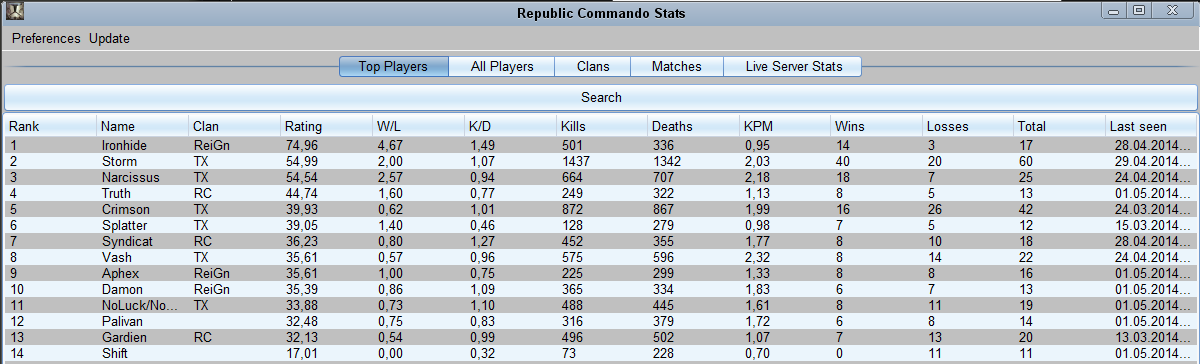The image size is (1200, 364).
Task: Sort by the Clan column header
Action: tap(235, 127)
